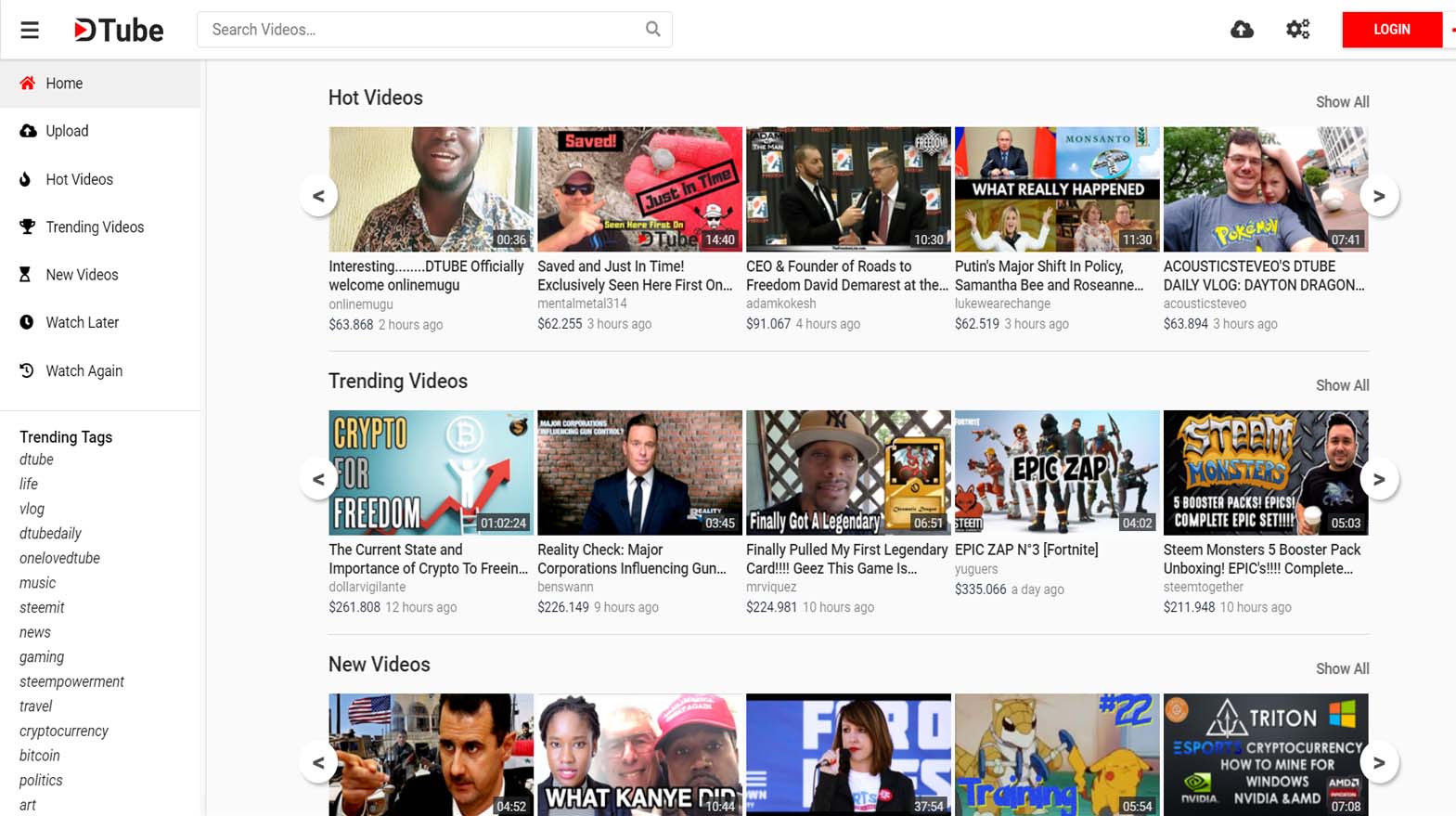Open the EPIC ZAP Fortnite thumbnail
This screenshot has width=1456, height=816.
[x=1057, y=473]
